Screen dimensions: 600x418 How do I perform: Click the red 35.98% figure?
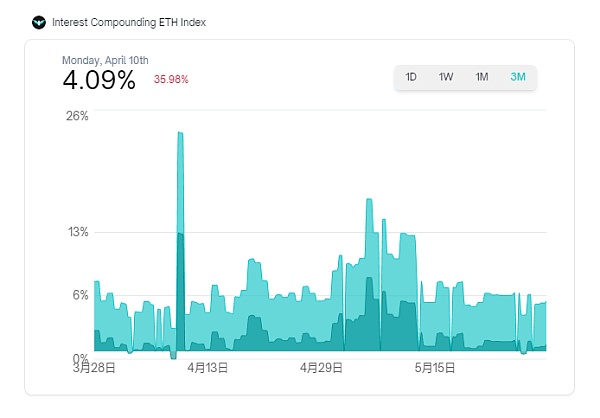click(170, 79)
